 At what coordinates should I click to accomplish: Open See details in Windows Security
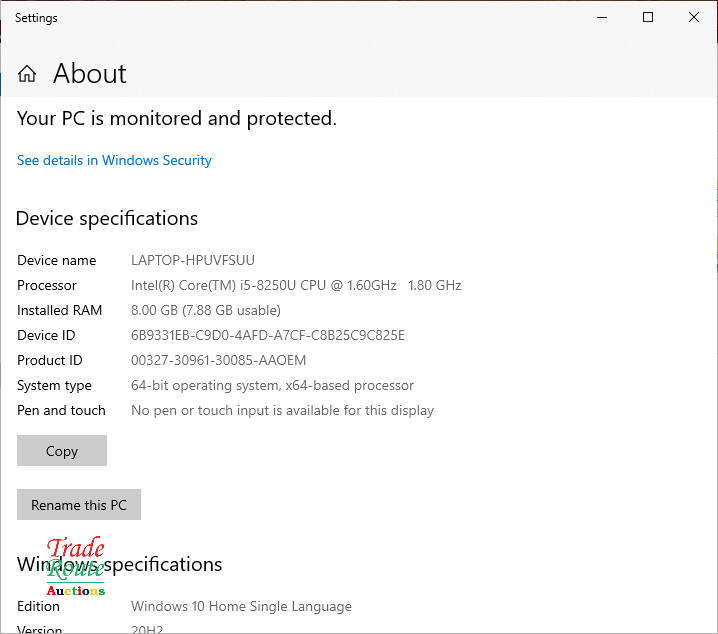coord(114,160)
